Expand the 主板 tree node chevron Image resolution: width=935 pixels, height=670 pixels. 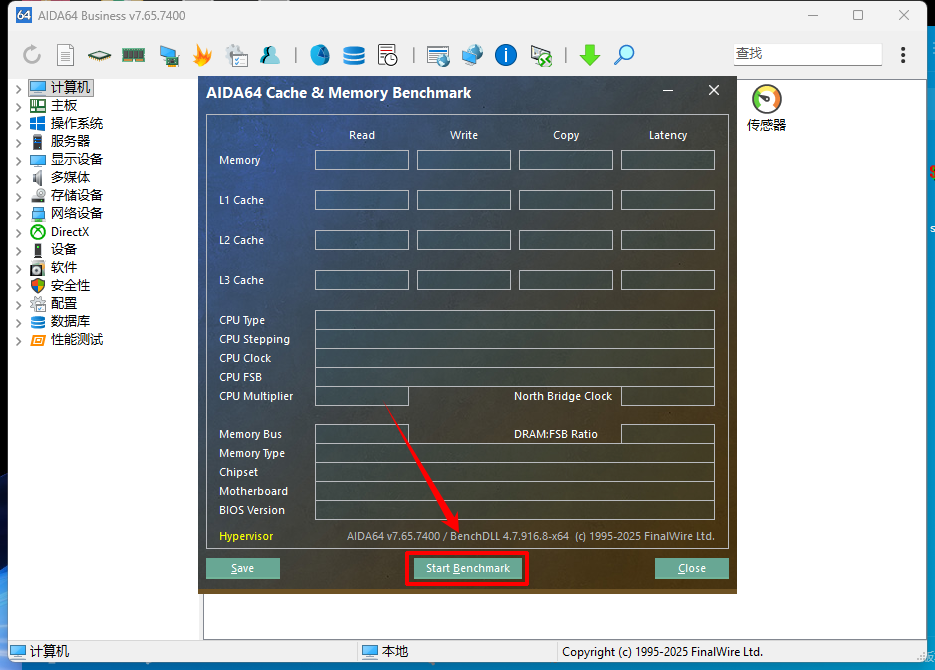(18, 107)
